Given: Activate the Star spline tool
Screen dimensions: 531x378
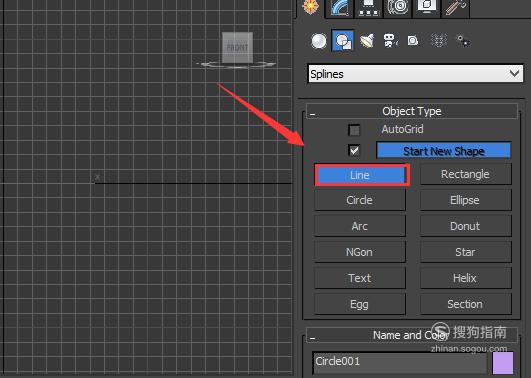Looking at the screenshot, I should coord(465,252).
